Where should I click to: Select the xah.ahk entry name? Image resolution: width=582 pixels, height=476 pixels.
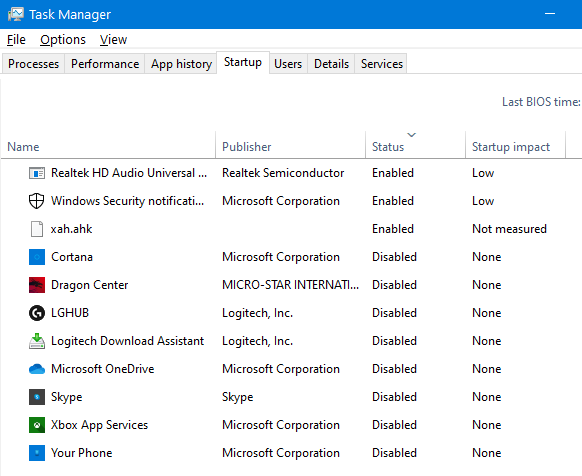[x=71, y=229]
